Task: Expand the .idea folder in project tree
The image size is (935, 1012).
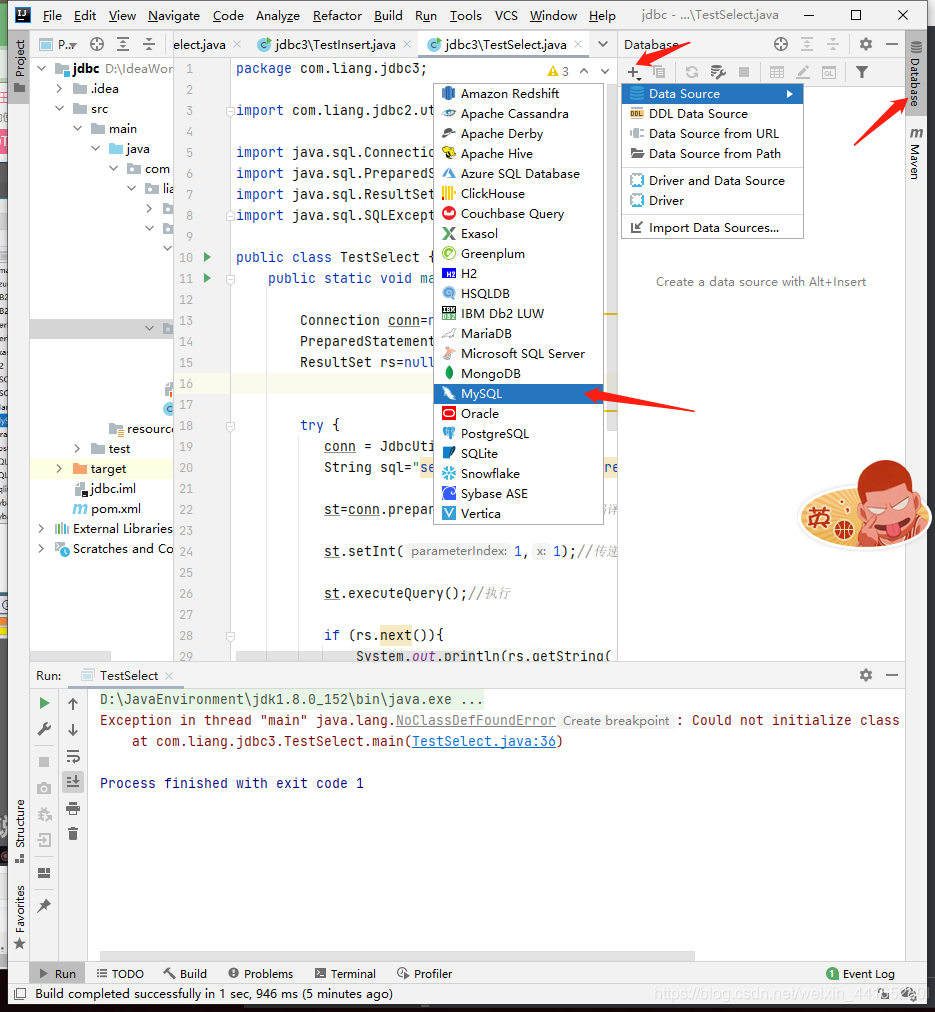Action: tap(59, 88)
